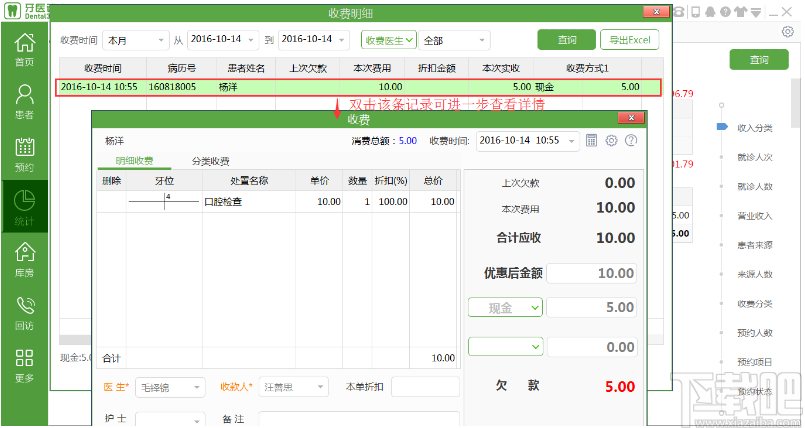Open settings gear in 收费 dialog

[x=611, y=140]
